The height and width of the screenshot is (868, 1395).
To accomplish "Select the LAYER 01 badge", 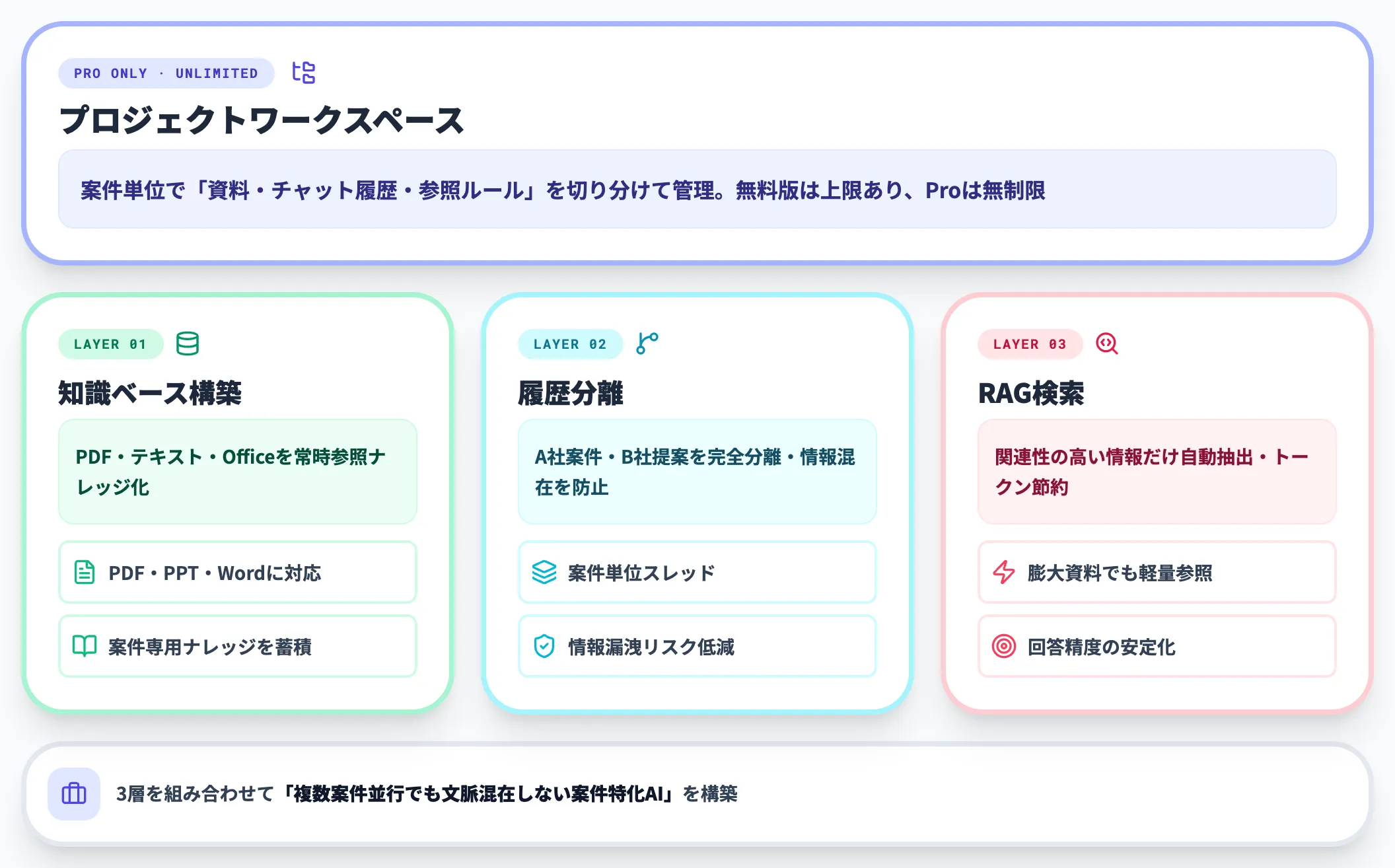I will [x=110, y=344].
